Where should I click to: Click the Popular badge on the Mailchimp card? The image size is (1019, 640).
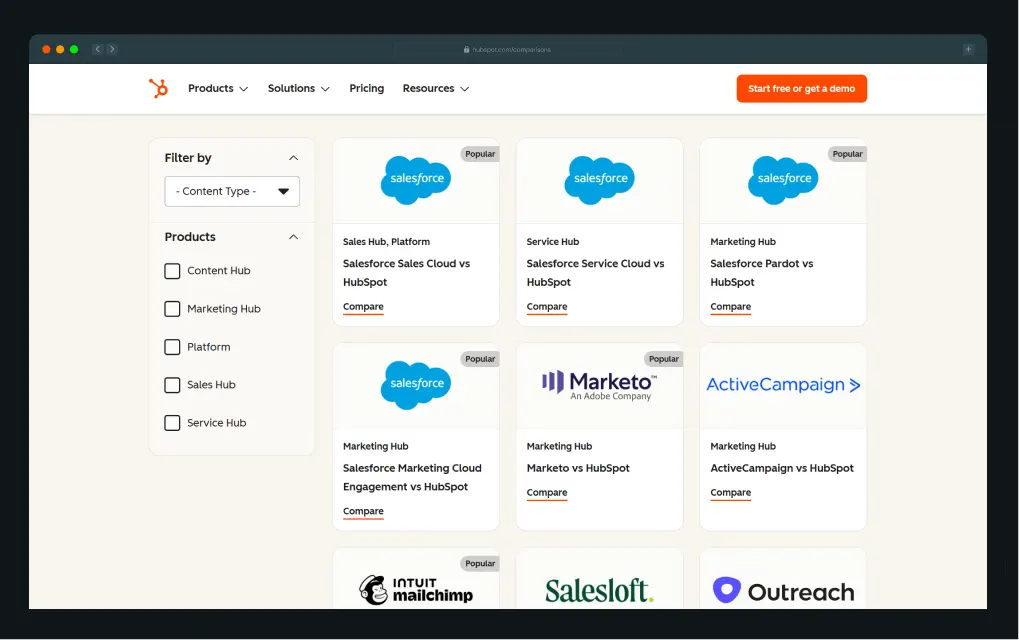(480, 563)
